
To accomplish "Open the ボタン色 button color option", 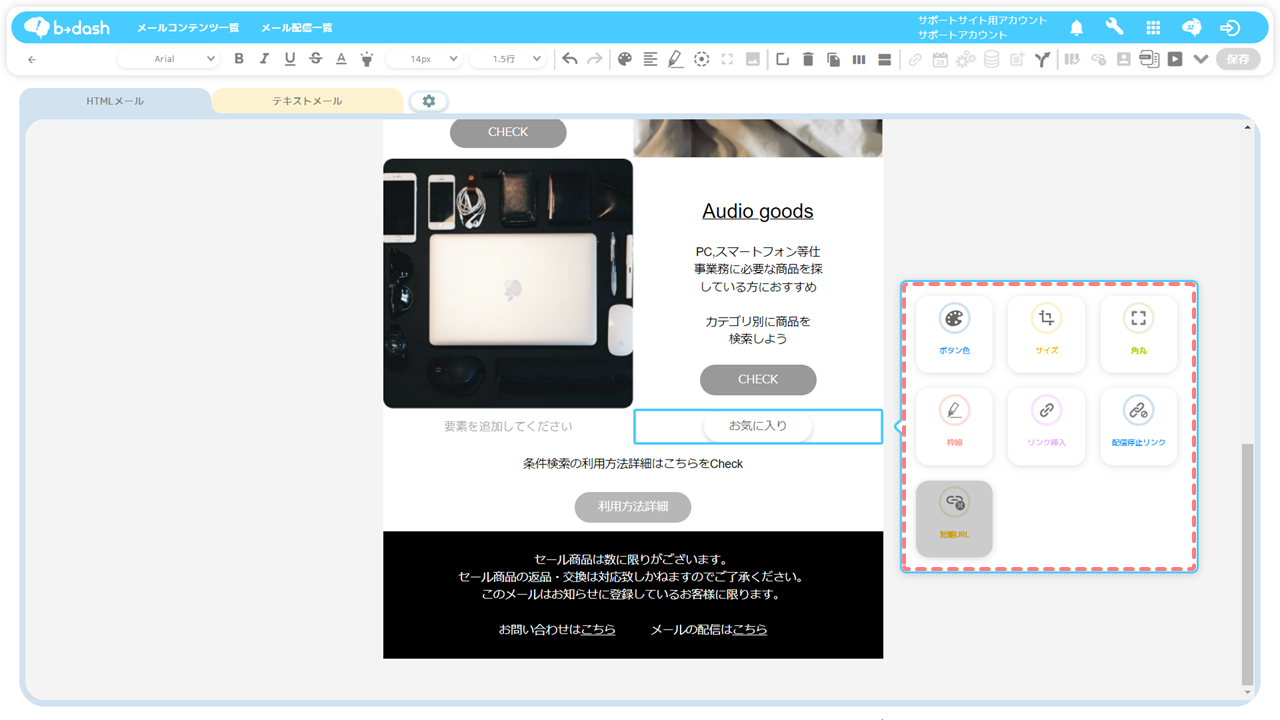I will (x=954, y=334).
